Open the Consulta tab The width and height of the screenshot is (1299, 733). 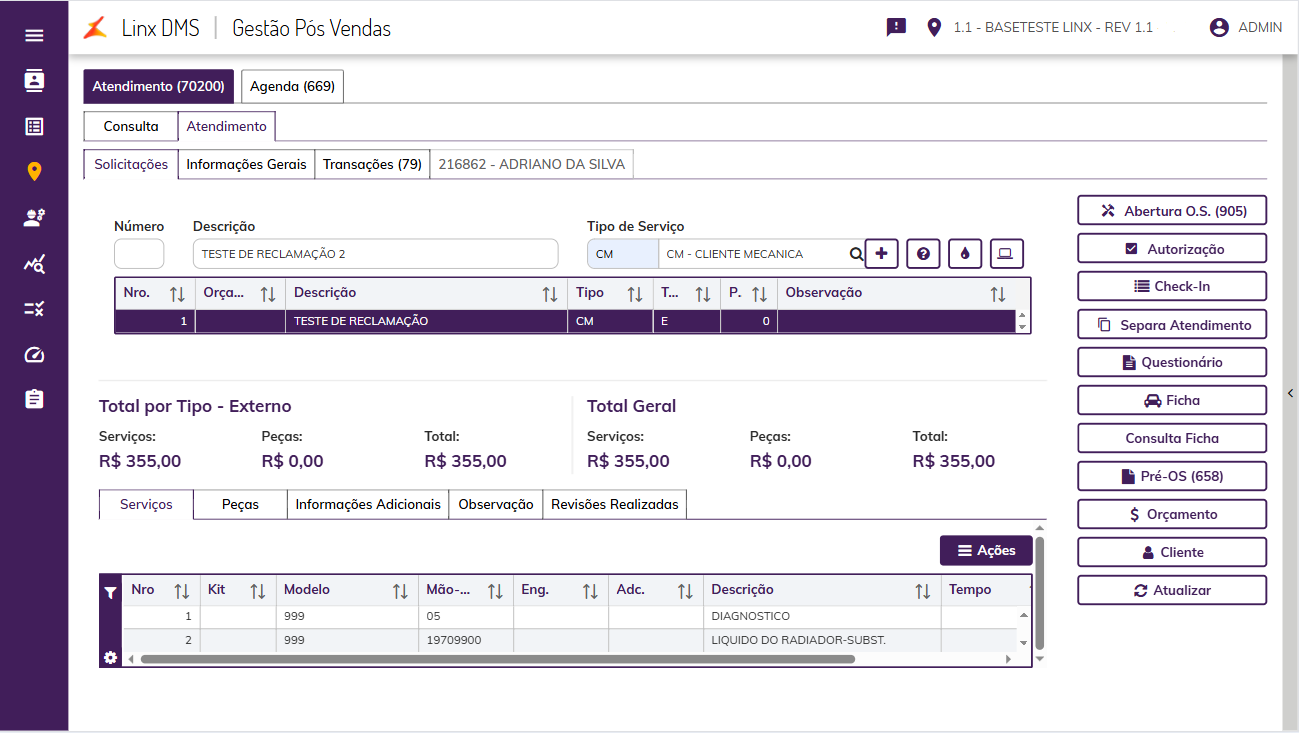131,126
